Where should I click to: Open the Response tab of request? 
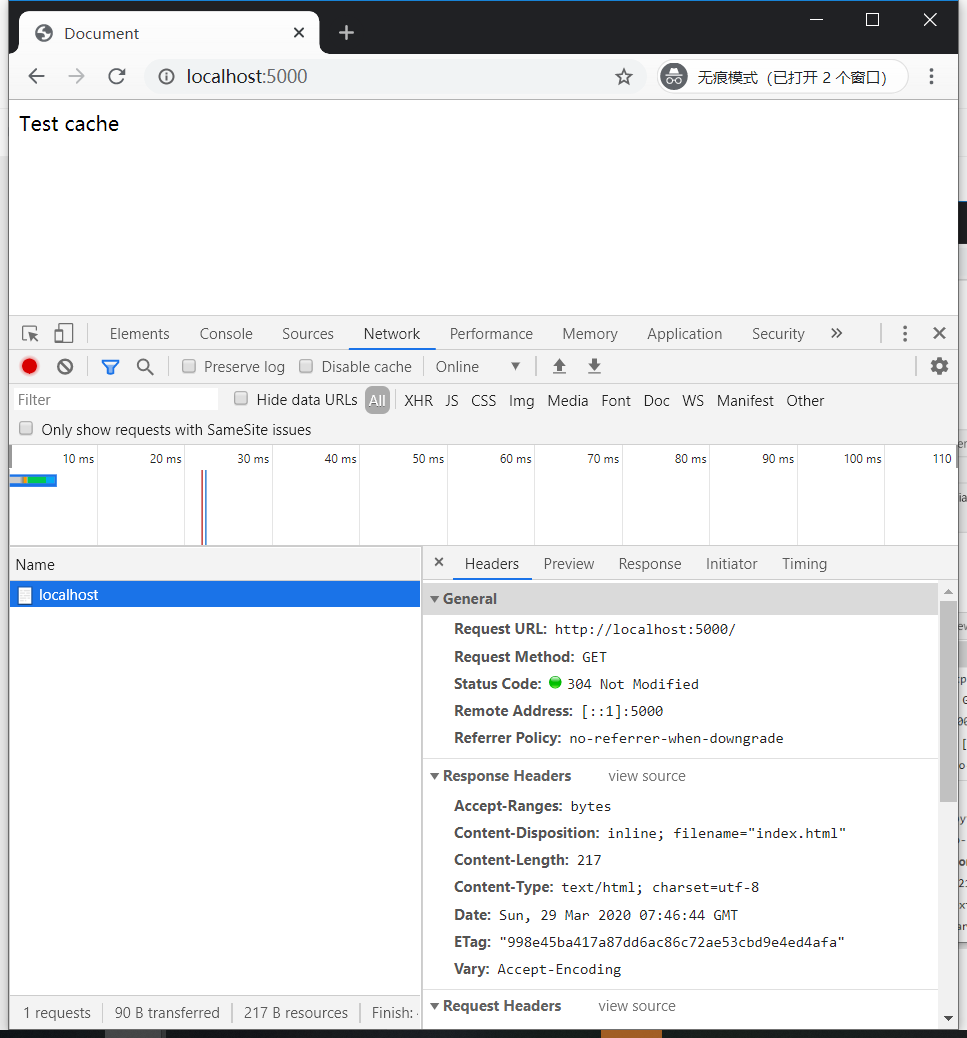(x=650, y=563)
